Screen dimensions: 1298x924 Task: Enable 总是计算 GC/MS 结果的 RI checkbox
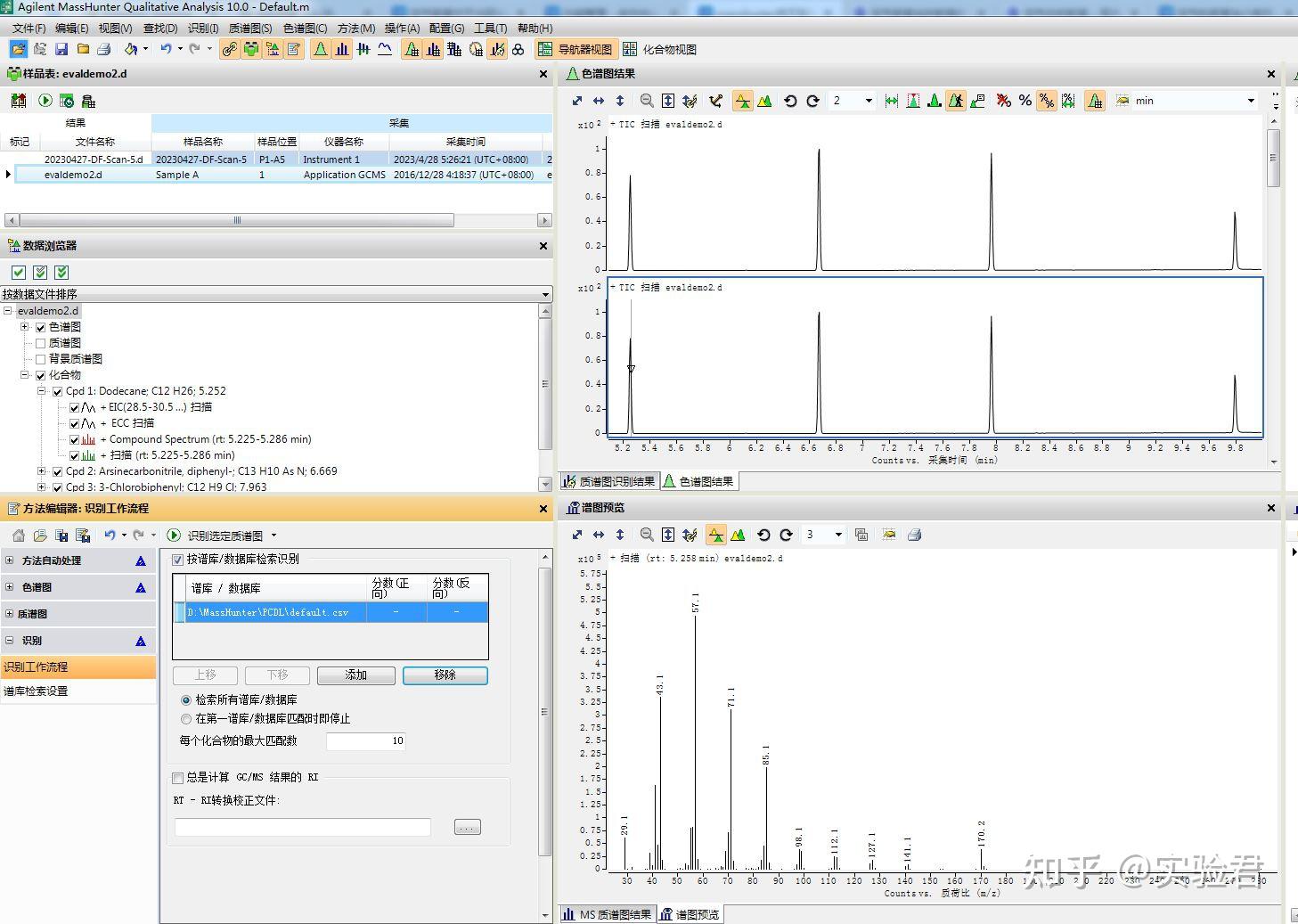pyautogui.click(x=178, y=778)
